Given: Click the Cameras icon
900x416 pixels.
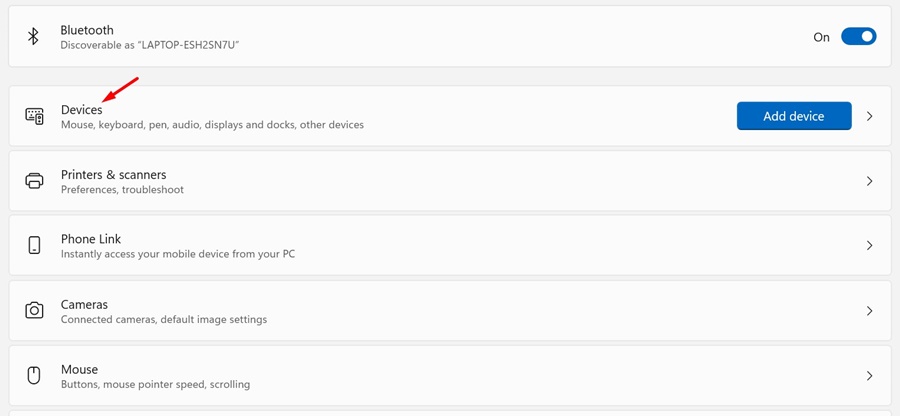Looking at the screenshot, I should (x=34, y=311).
